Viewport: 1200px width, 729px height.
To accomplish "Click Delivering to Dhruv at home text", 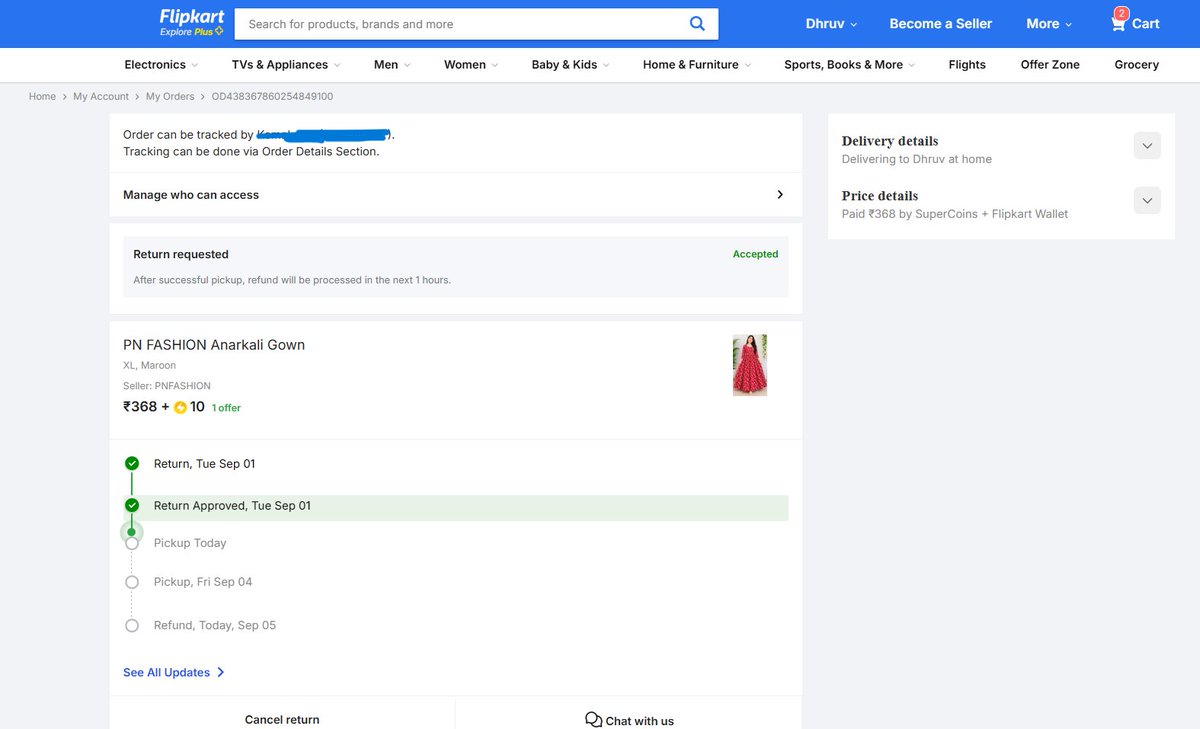I will pyautogui.click(x=917, y=159).
